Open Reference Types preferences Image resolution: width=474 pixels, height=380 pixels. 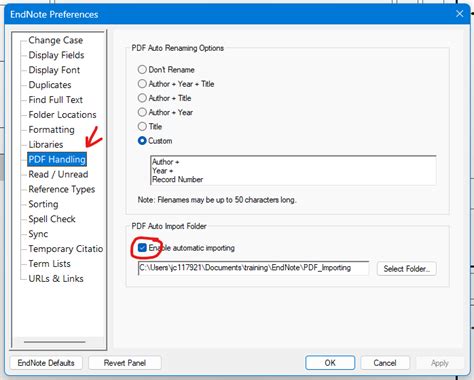click(62, 189)
